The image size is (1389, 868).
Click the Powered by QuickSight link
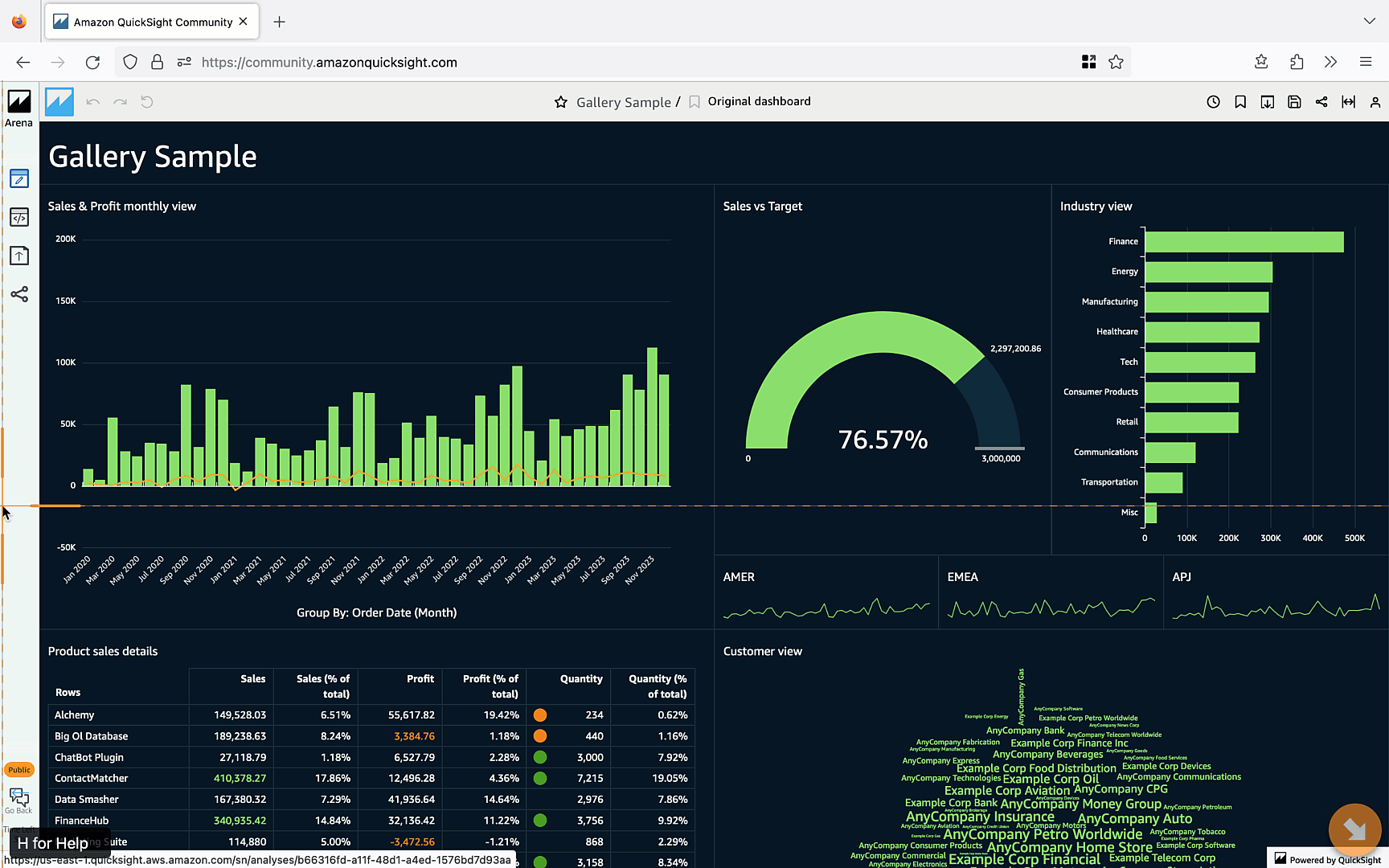(1328, 859)
